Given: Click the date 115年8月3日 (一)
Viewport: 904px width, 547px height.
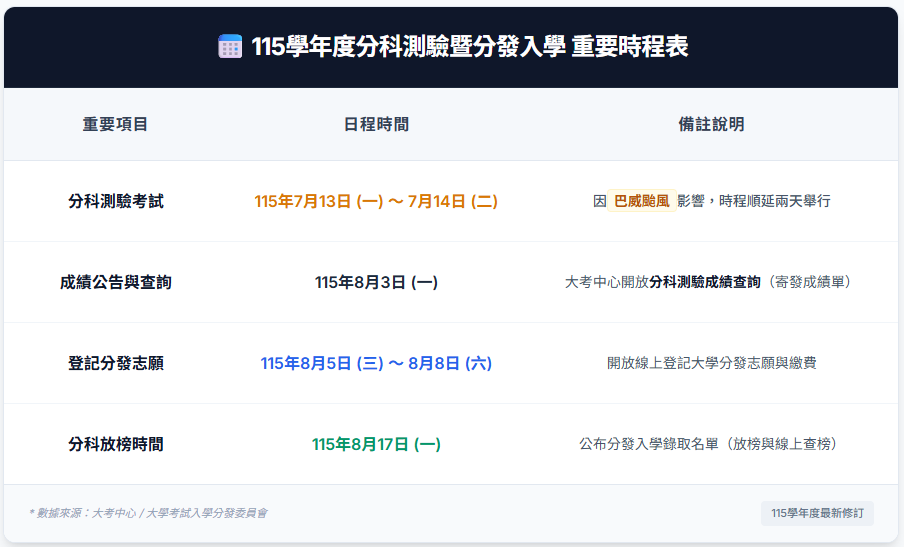Looking at the screenshot, I should click(376, 282).
